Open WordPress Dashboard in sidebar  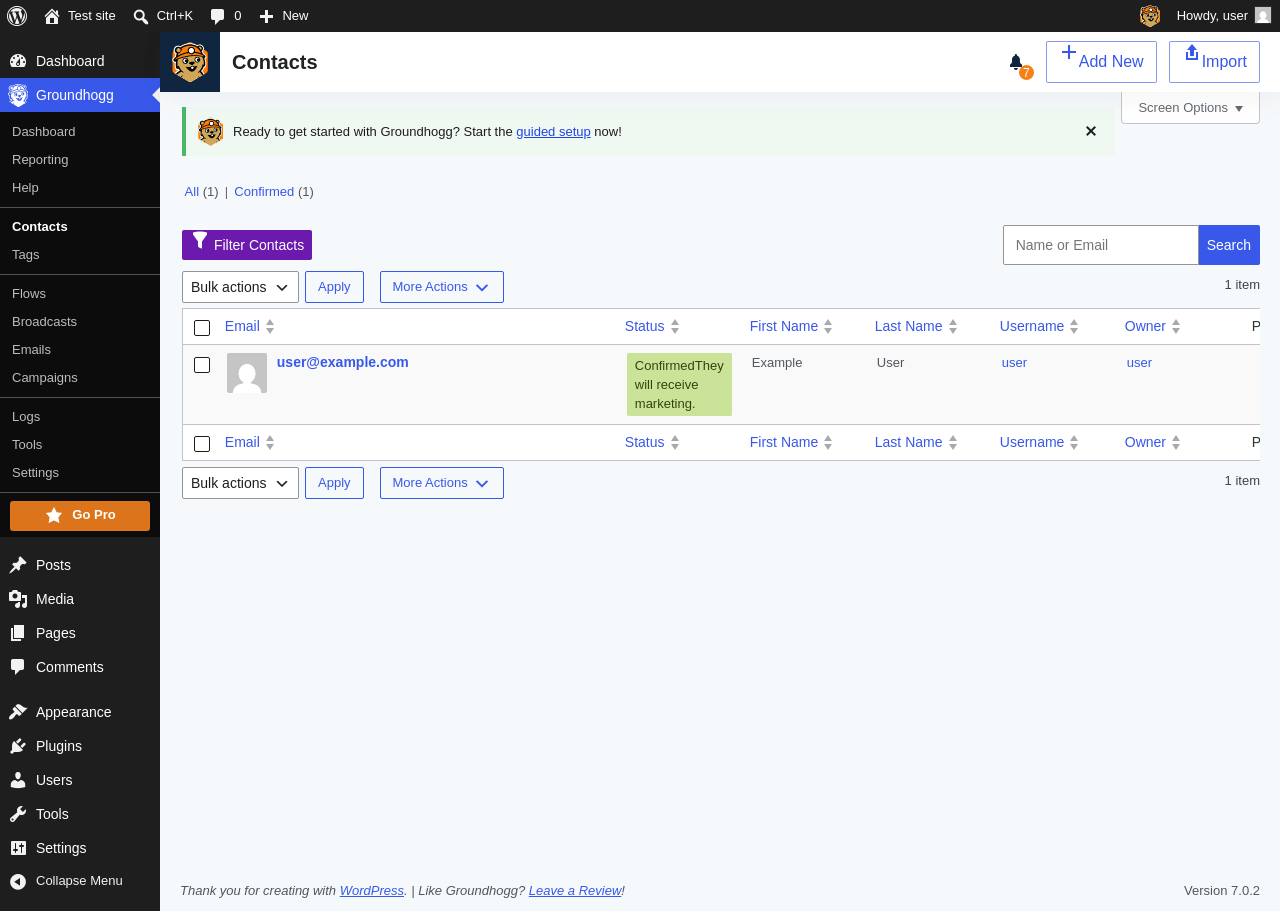(80, 61)
